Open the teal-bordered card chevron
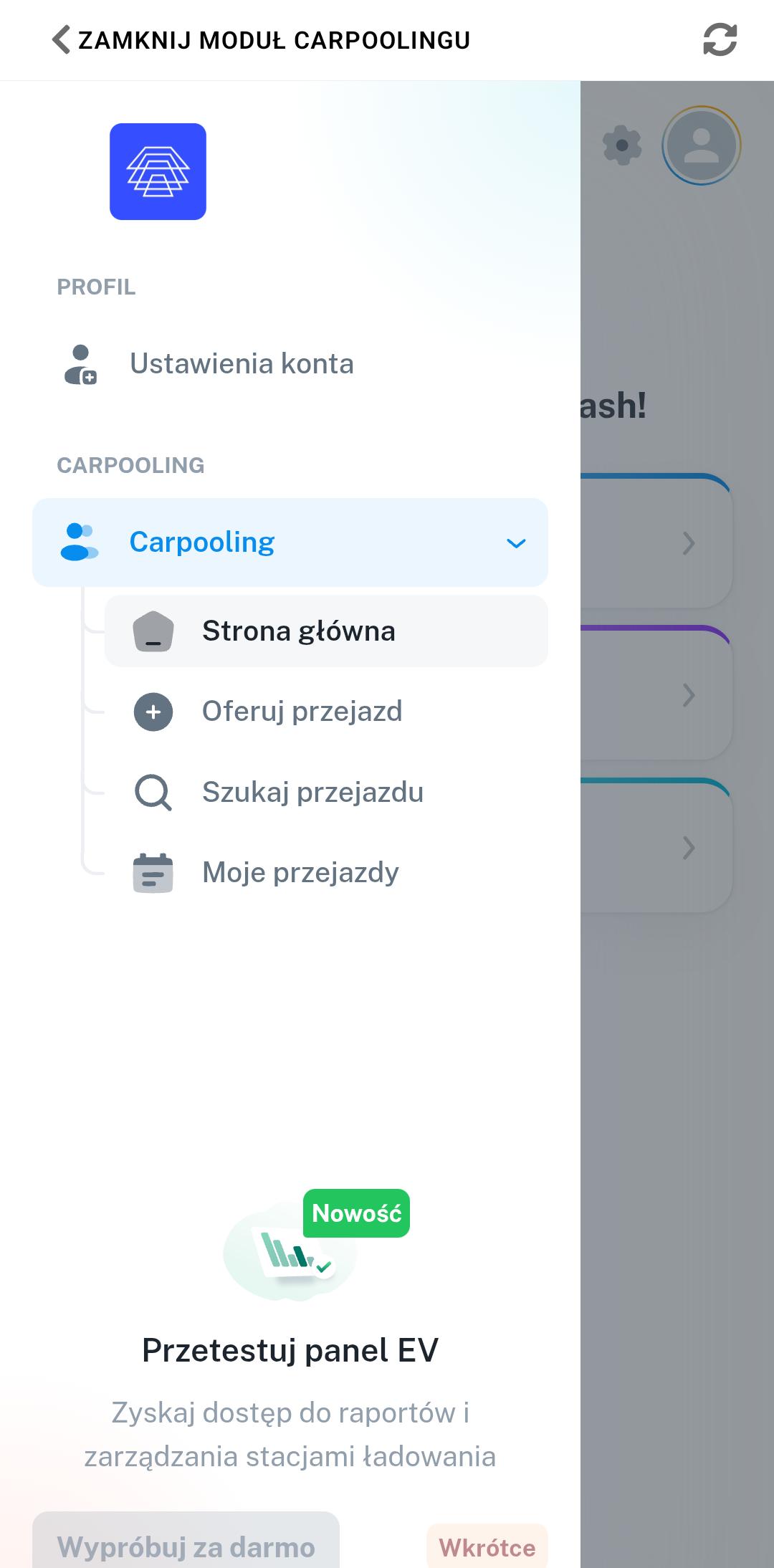This screenshot has height=1568, width=774. (688, 848)
